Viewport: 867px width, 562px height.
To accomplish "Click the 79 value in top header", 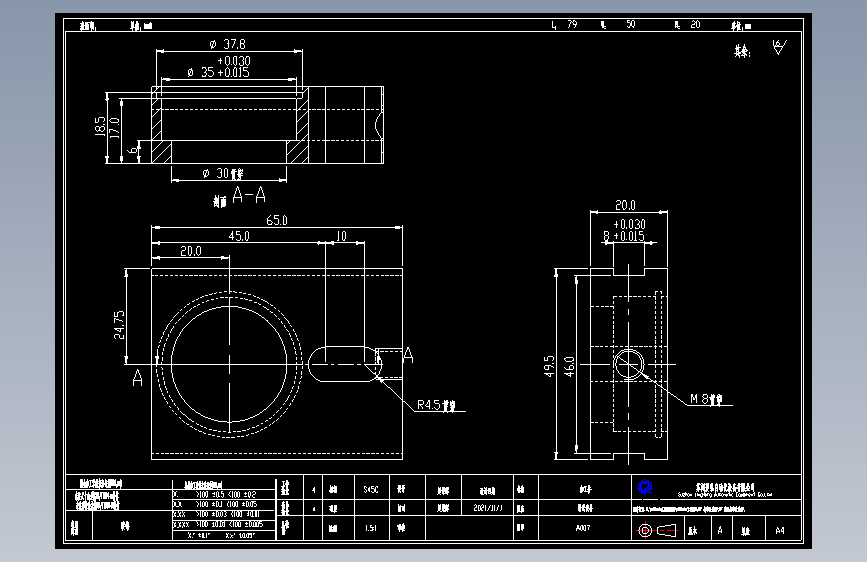I will point(572,24).
